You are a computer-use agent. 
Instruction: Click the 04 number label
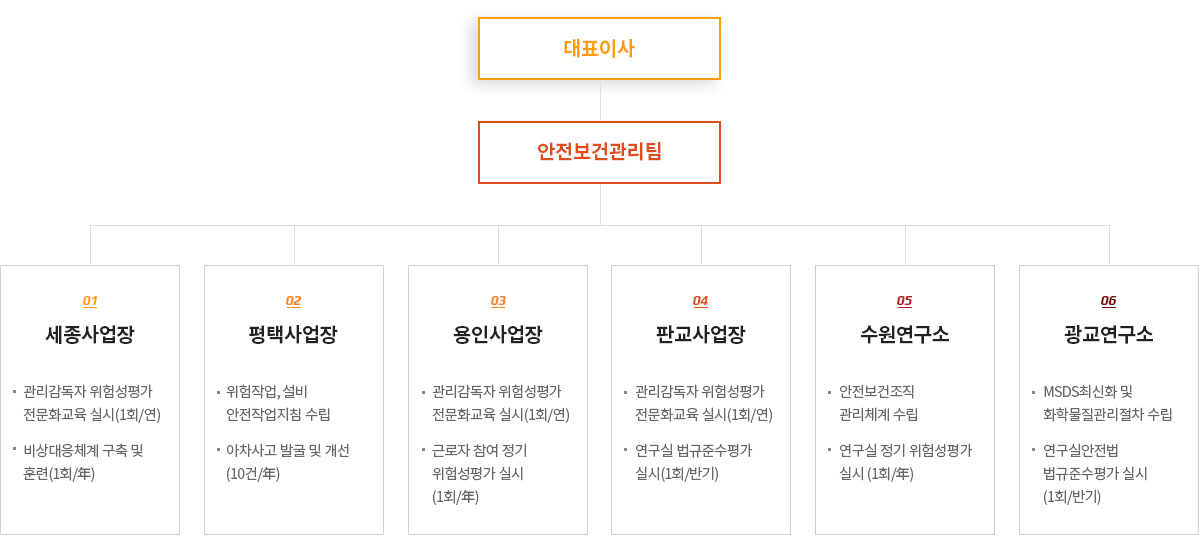tap(700, 301)
